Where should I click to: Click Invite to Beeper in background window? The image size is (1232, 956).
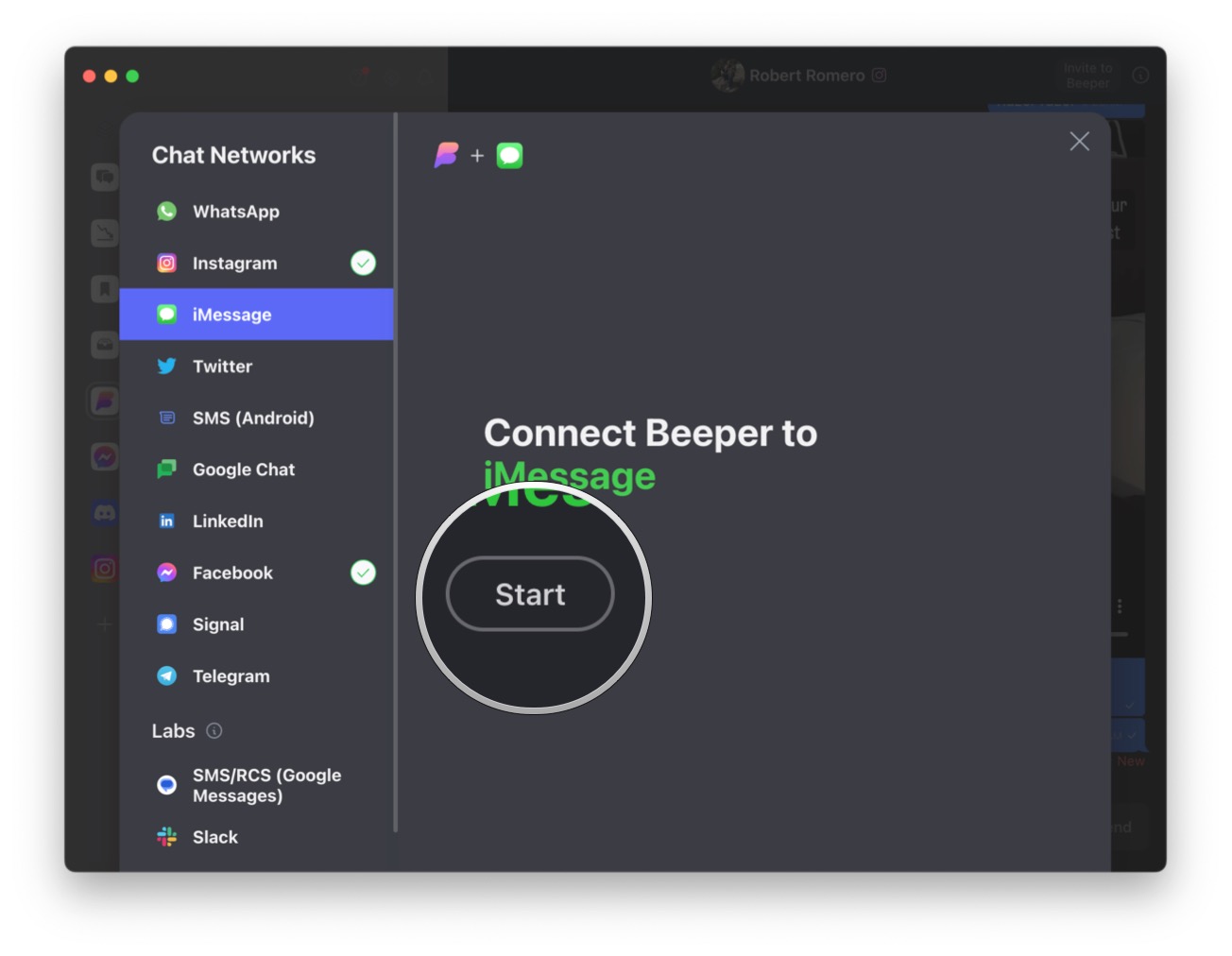point(1087,76)
